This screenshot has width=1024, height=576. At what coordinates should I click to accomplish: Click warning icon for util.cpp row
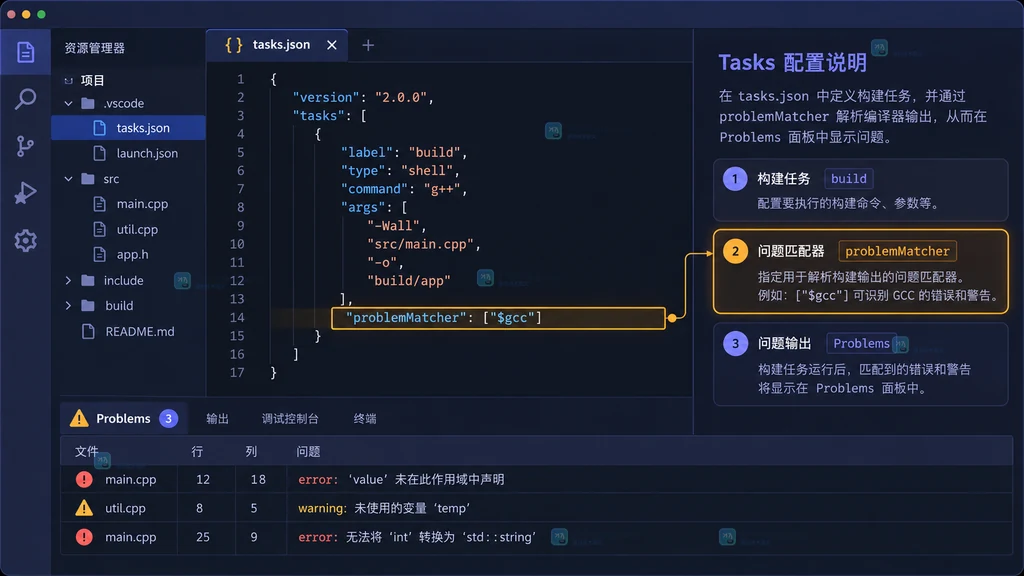(84, 507)
